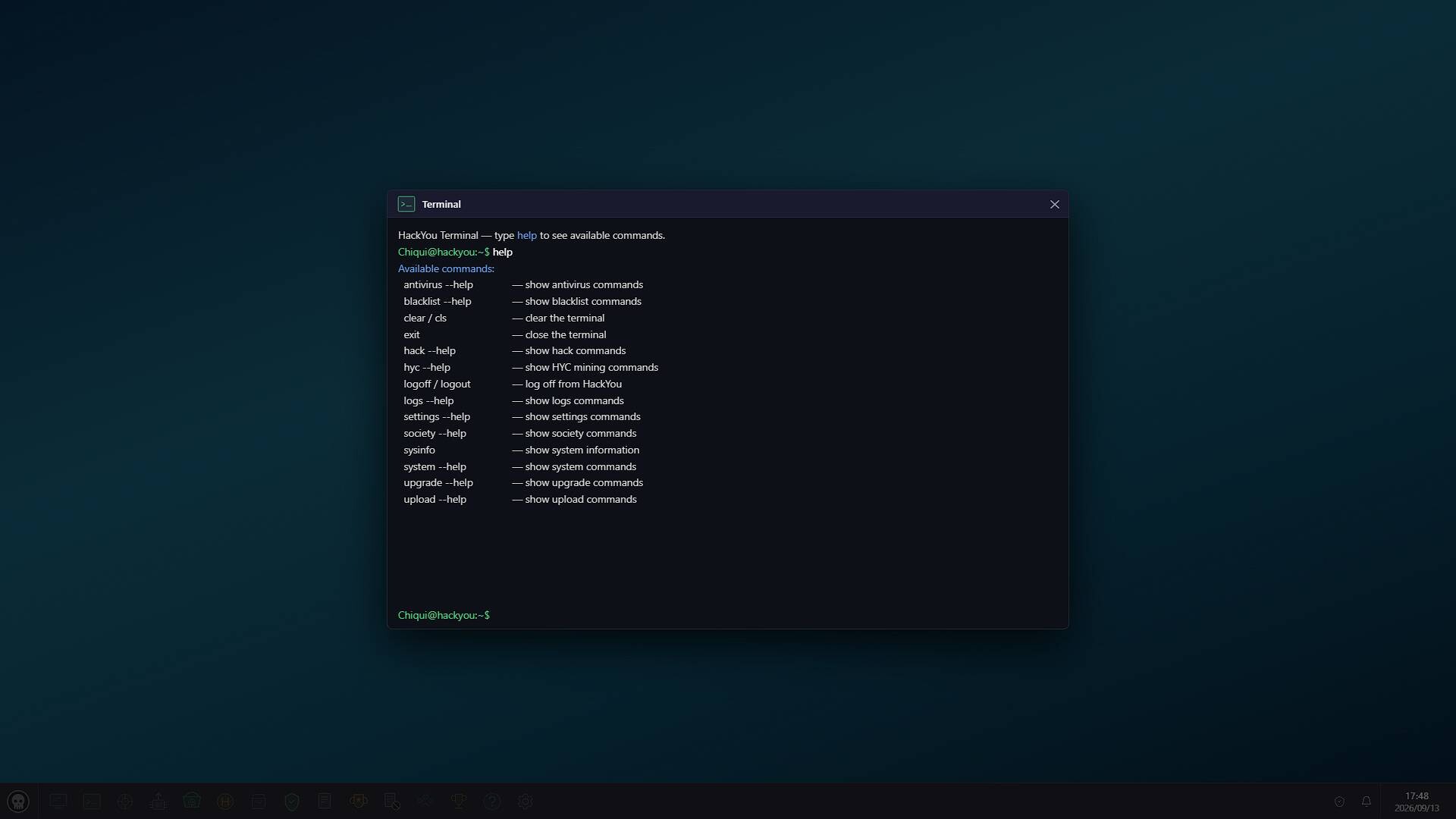Open the shield checkmark antivirus taskbar icon

(x=292, y=802)
